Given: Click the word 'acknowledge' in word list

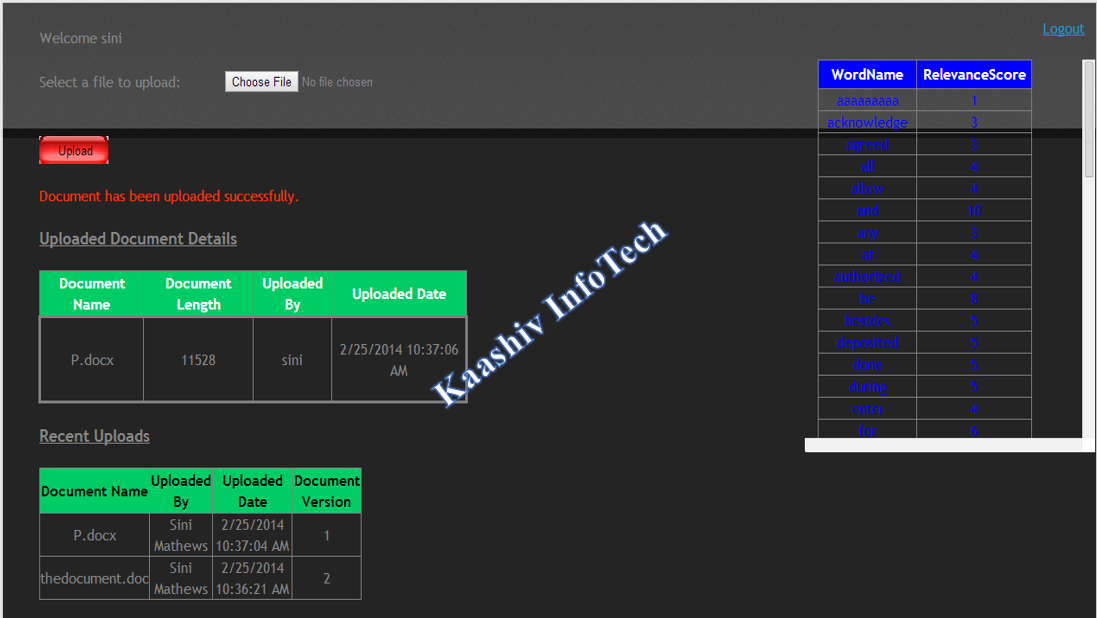Looking at the screenshot, I should coord(867,122).
